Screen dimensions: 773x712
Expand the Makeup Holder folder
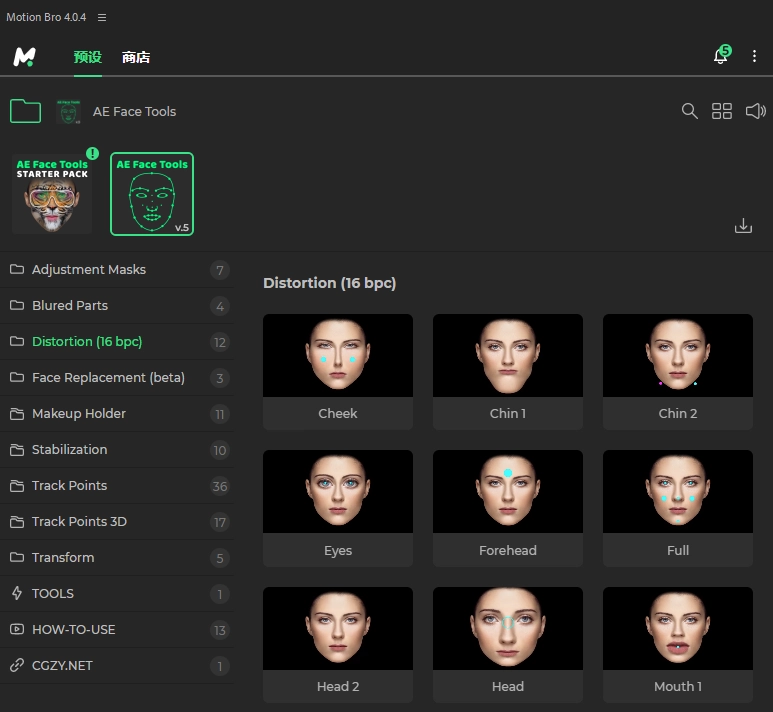(117, 414)
